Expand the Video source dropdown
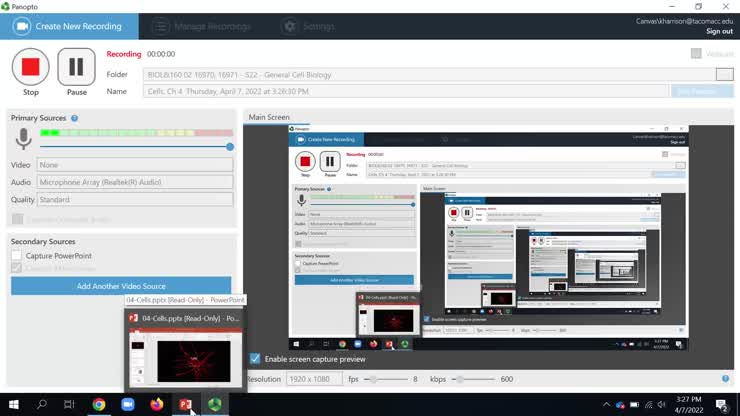The height and width of the screenshot is (416, 740). [135, 165]
